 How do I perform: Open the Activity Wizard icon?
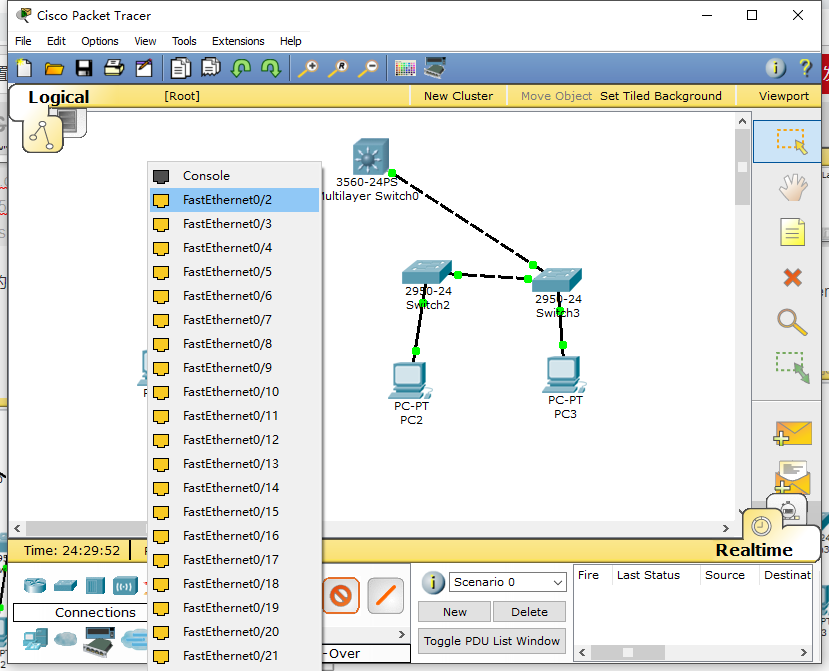coord(144,68)
